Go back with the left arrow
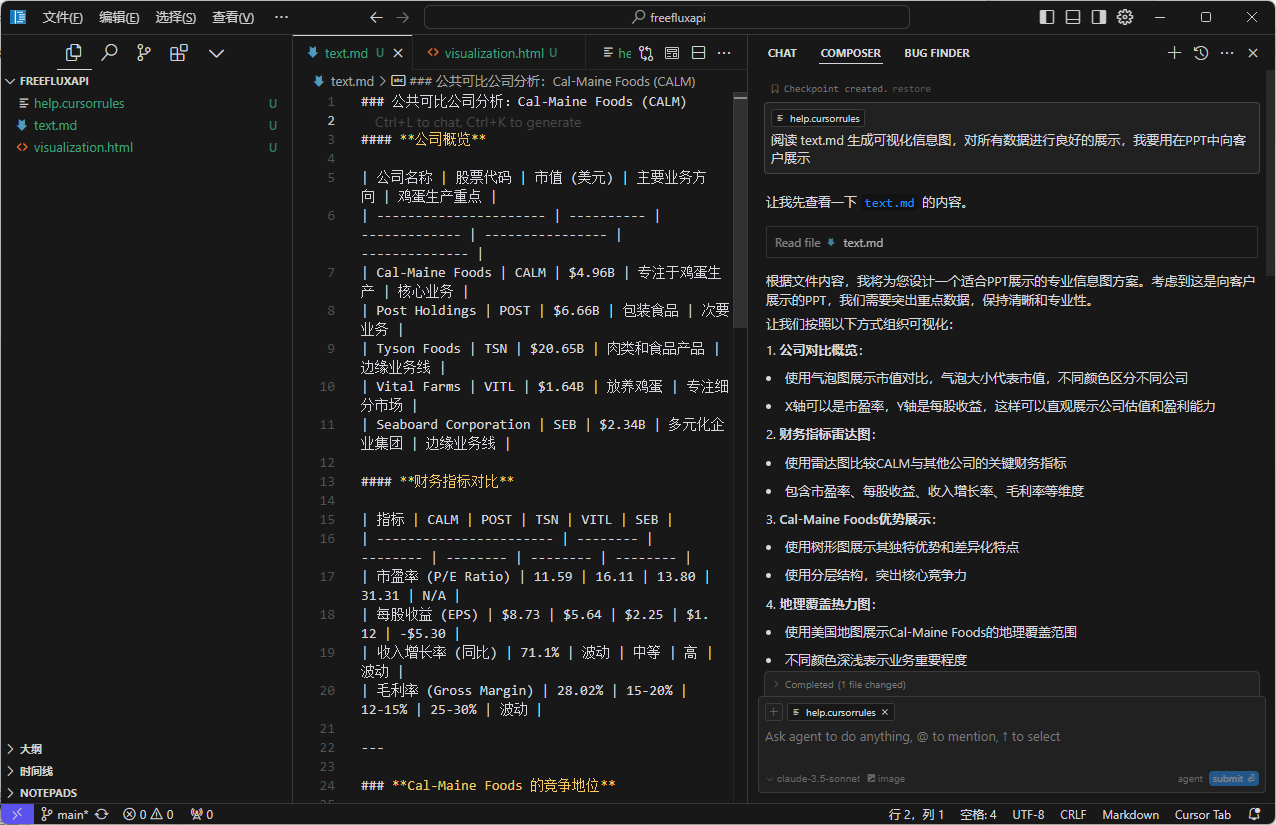This screenshot has height=825, width=1276. click(x=376, y=17)
